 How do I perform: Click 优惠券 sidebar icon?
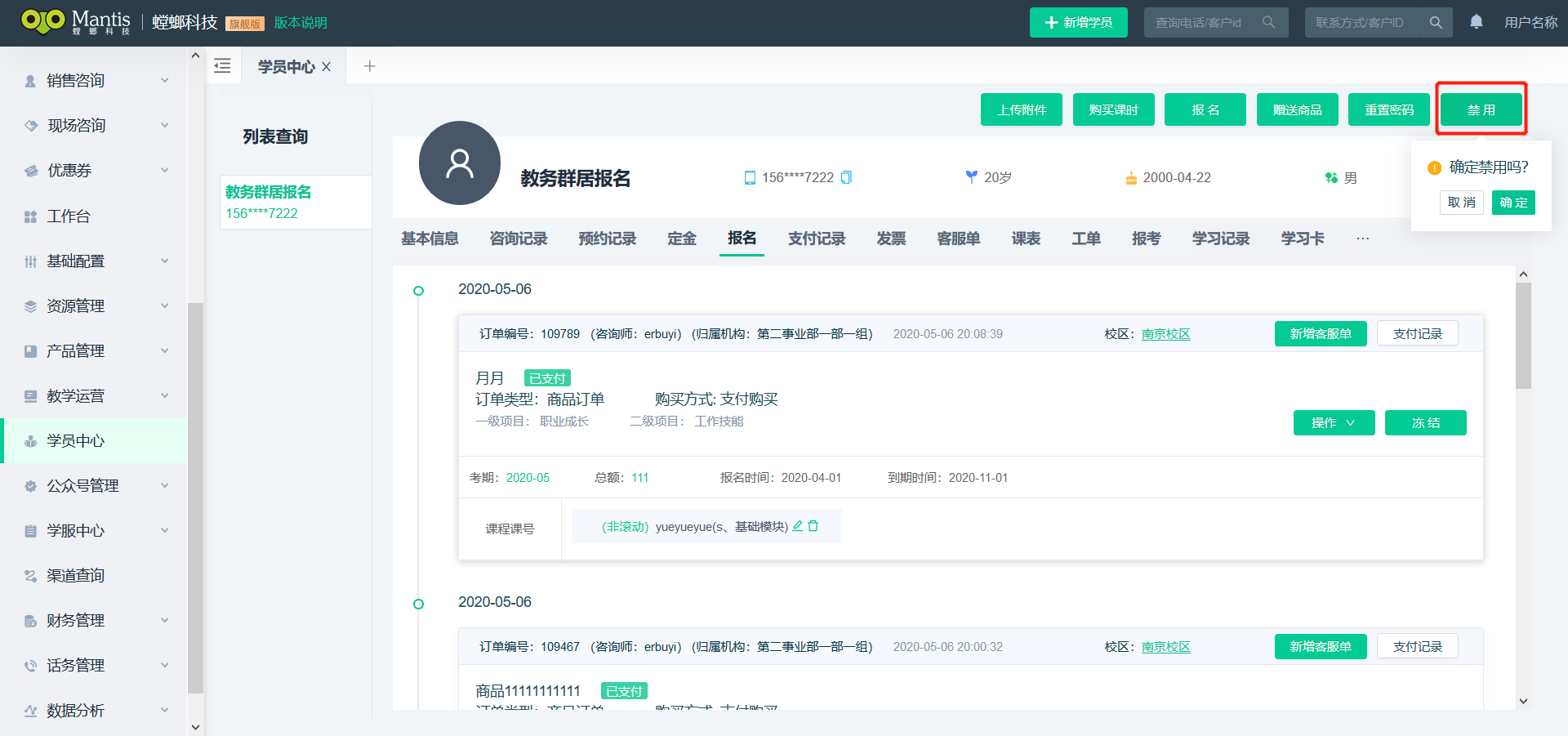pos(30,171)
